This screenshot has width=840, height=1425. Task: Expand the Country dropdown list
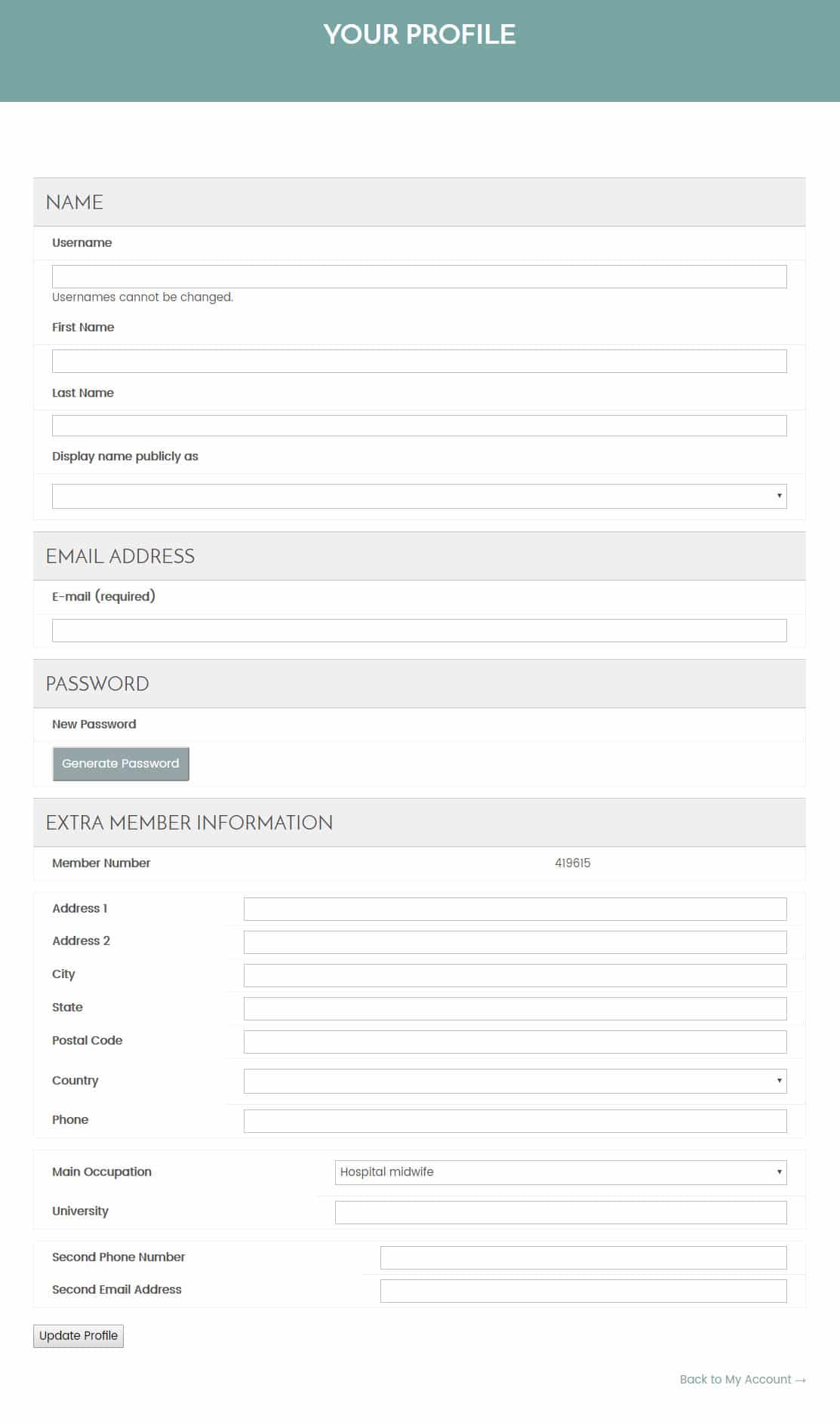(x=515, y=1081)
